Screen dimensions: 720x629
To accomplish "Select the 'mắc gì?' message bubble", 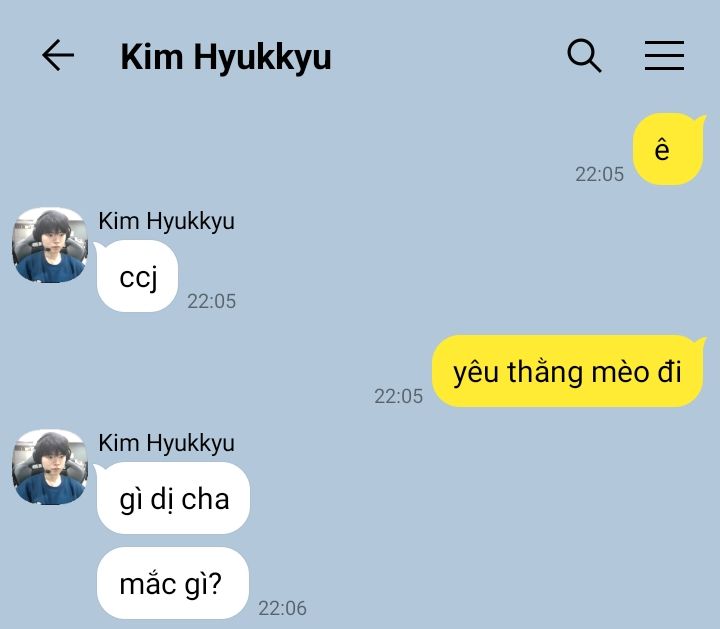I will [173, 583].
